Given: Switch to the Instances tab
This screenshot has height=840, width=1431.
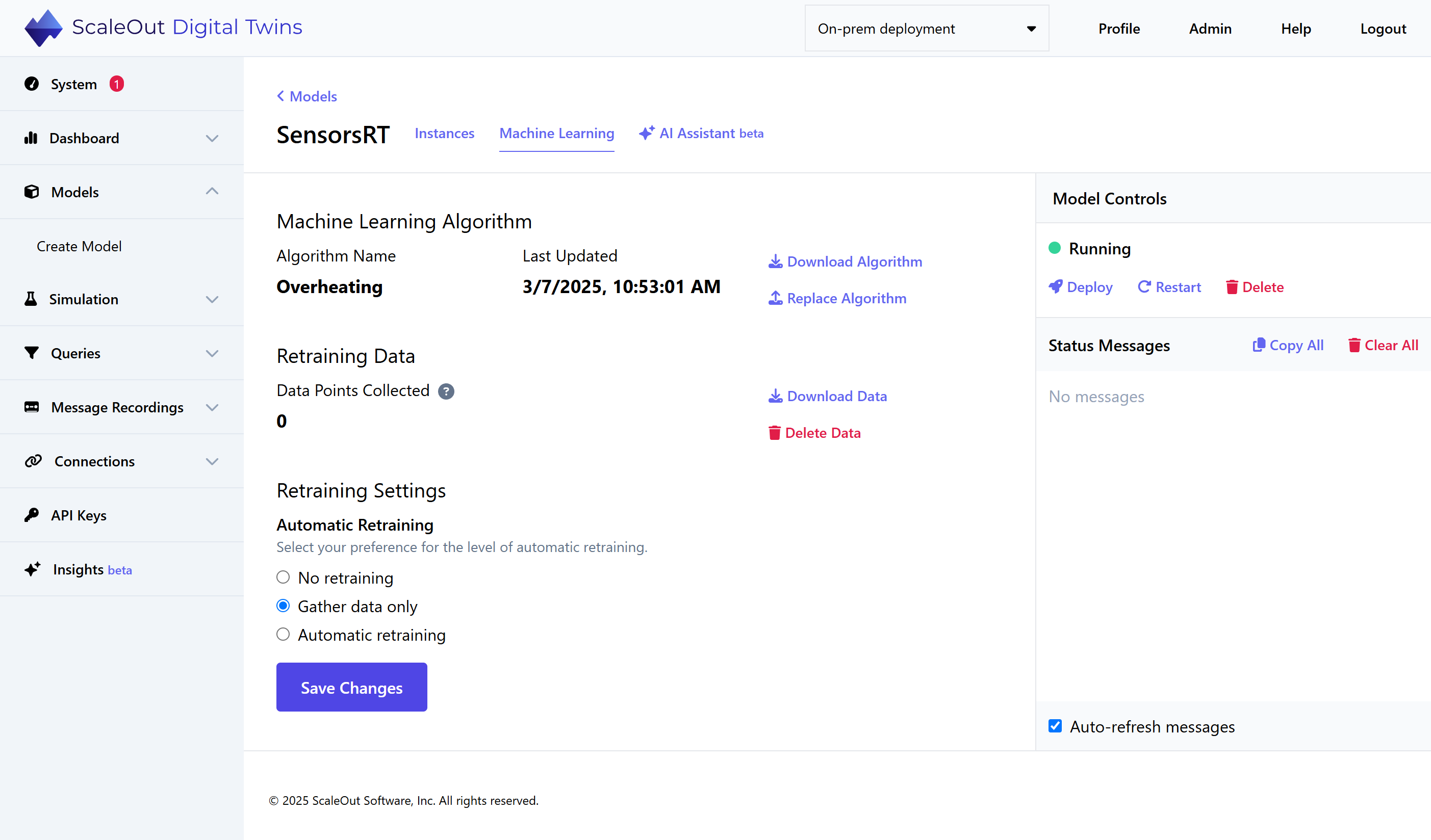Looking at the screenshot, I should [x=444, y=134].
